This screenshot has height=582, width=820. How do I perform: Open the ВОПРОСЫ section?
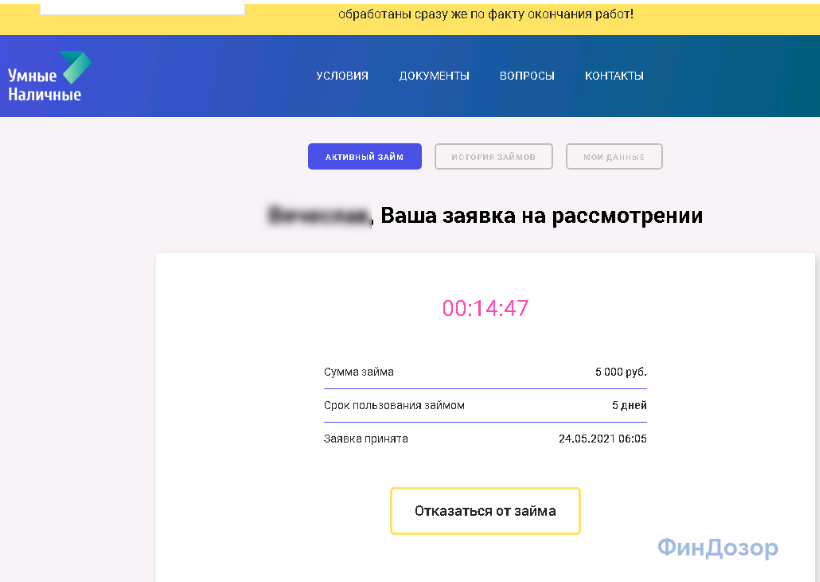point(527,76)
